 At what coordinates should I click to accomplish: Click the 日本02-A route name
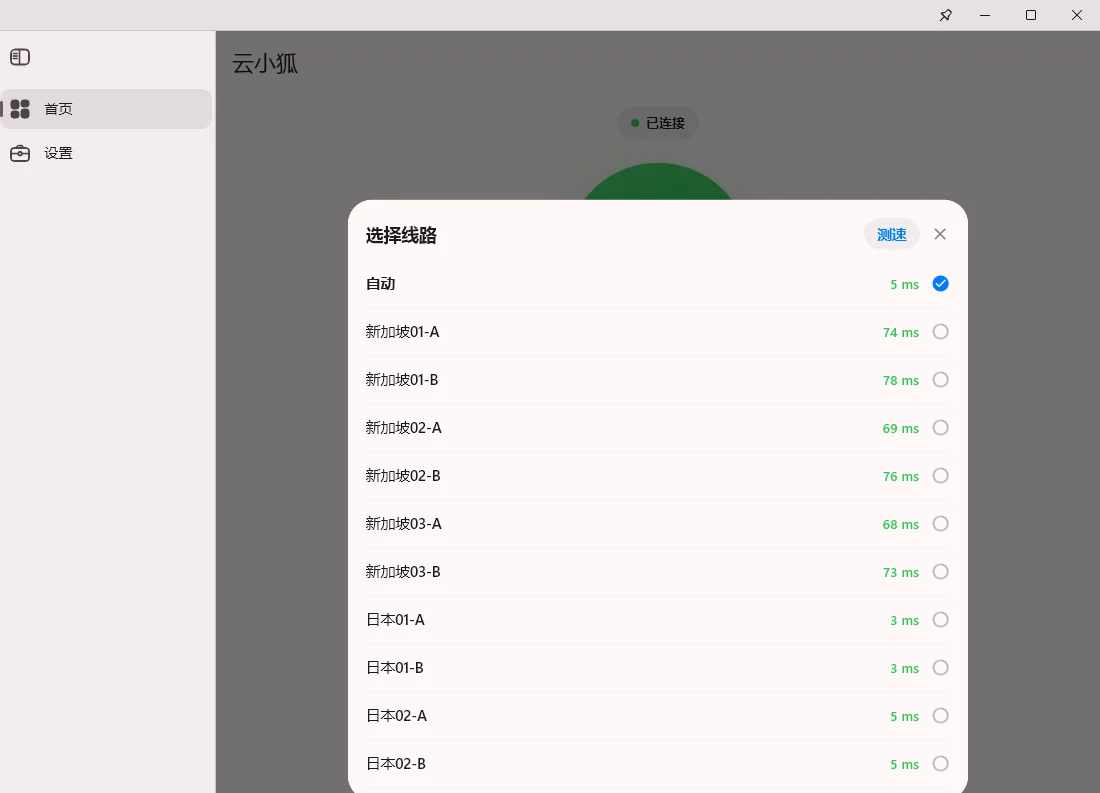(x=396, y=716)
